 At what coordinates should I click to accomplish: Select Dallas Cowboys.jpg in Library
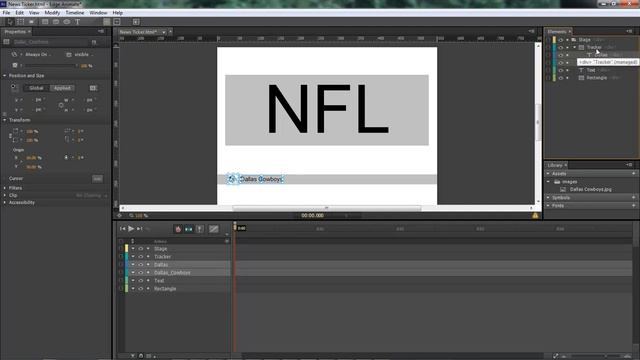coord(590,189)
